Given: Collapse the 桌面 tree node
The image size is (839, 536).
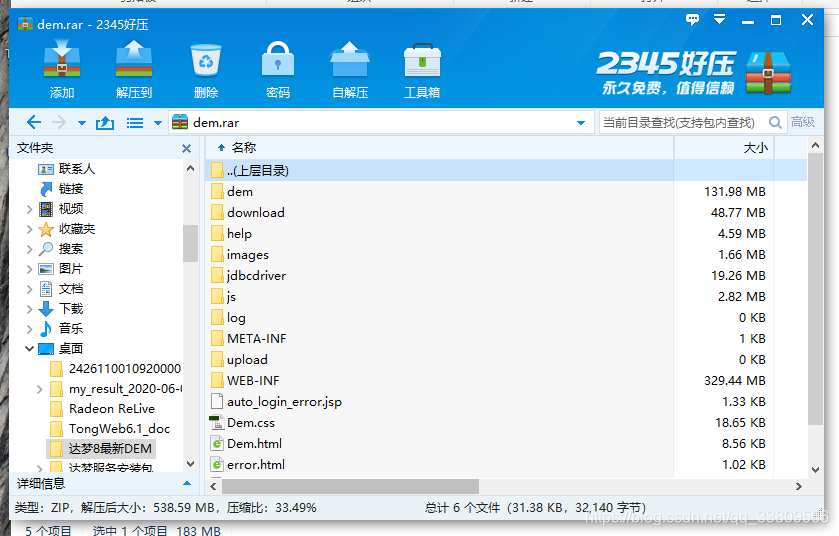Looking at the screenshot, I should tap(29, 349).
